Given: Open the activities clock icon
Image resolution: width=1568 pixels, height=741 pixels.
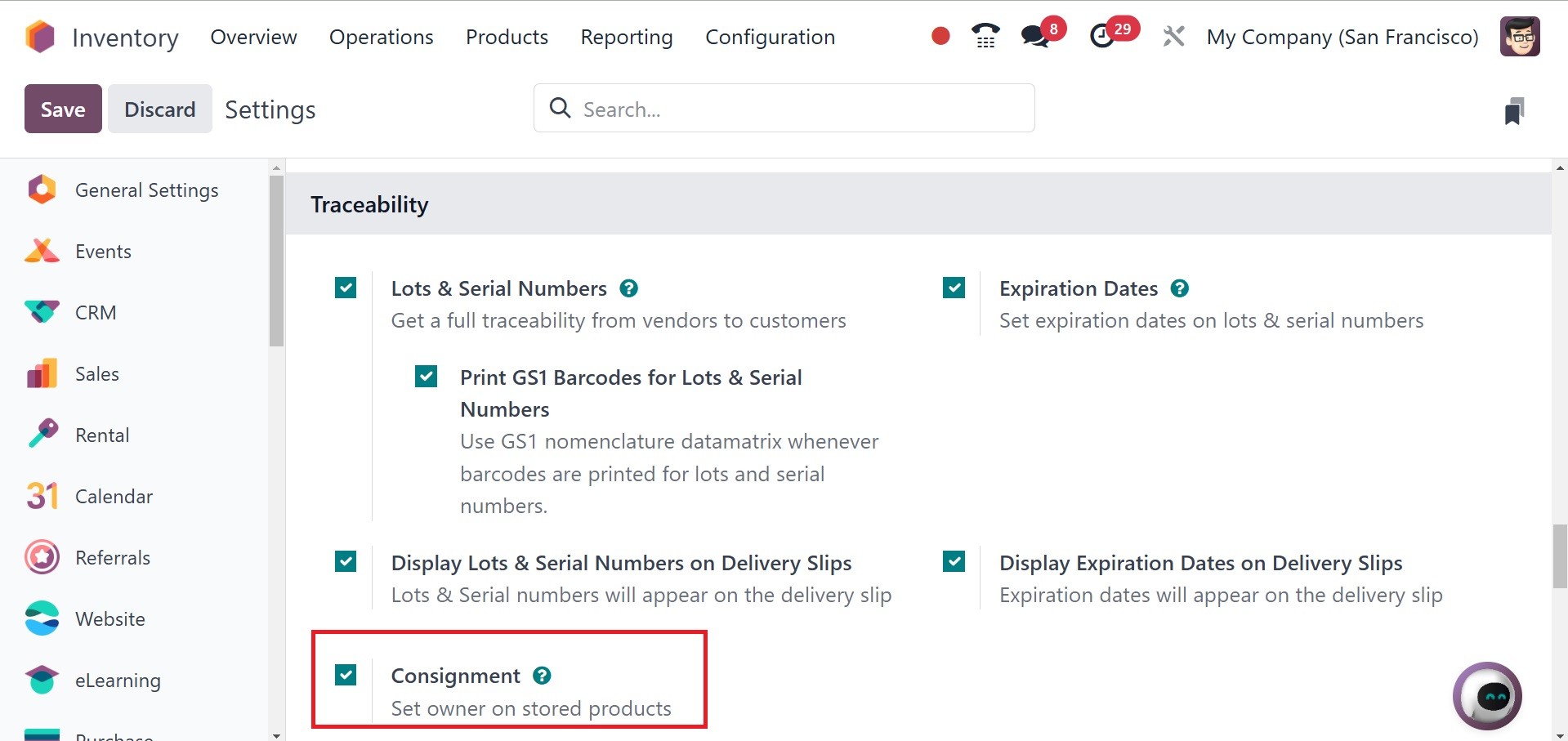Looking at the screenshot, I should (1103, 36).
